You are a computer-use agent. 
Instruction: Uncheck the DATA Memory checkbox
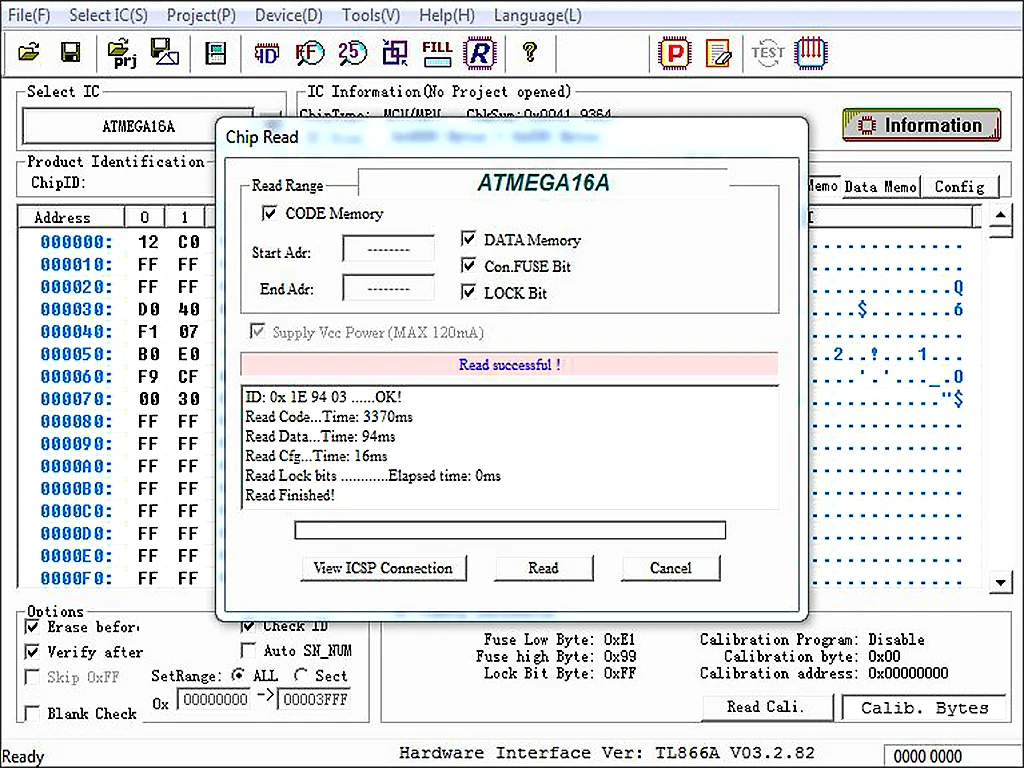468,239
